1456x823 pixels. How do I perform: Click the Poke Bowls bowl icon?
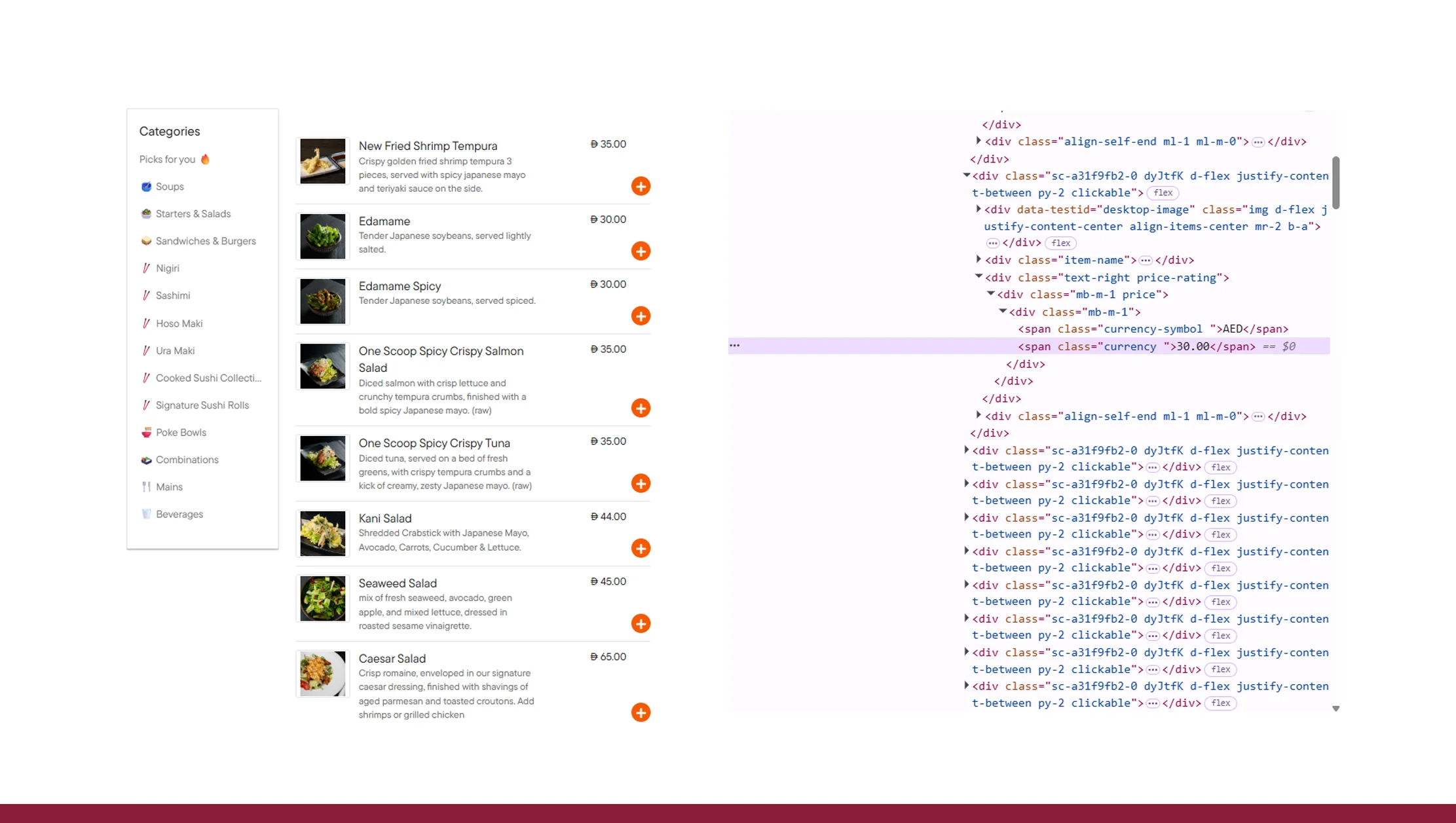[x=146, y=433]
